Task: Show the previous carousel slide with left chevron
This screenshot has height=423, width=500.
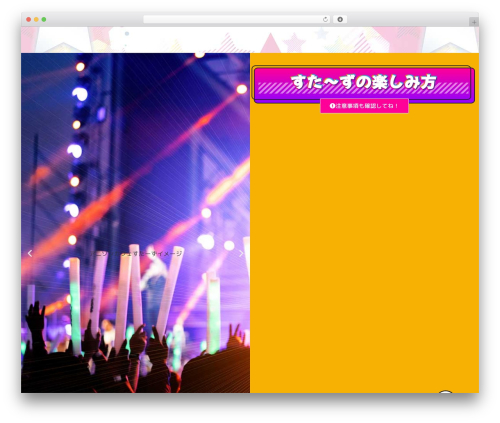Action: click(30, 253)
